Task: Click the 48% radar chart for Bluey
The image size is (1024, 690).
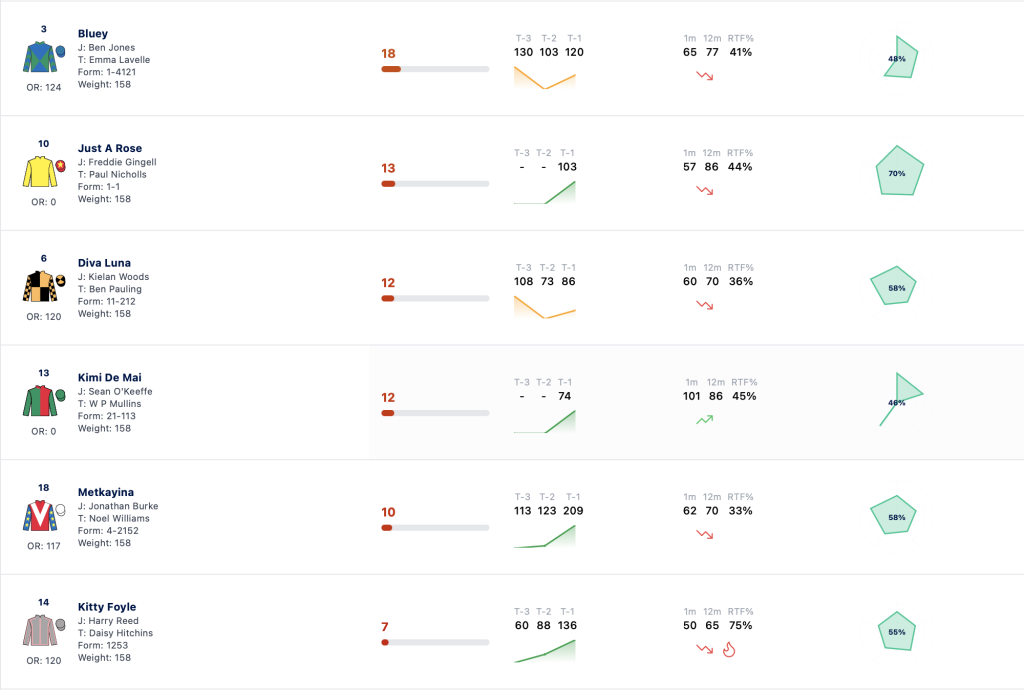Action: (901, 57)
